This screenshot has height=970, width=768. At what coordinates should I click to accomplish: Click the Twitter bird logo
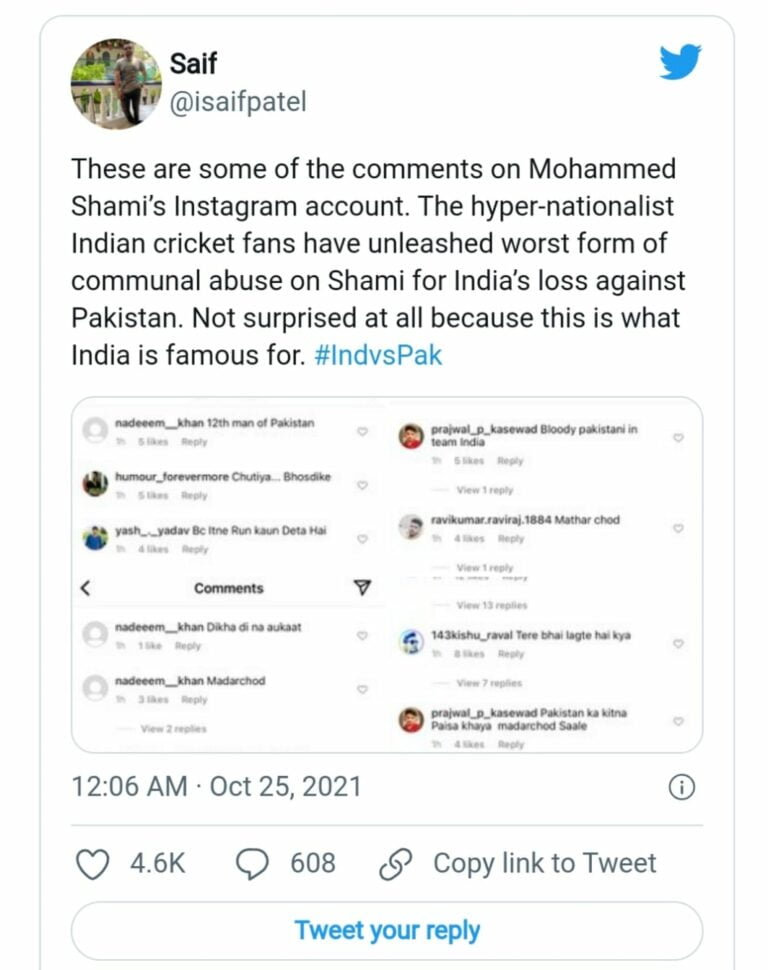pos(680,63)
